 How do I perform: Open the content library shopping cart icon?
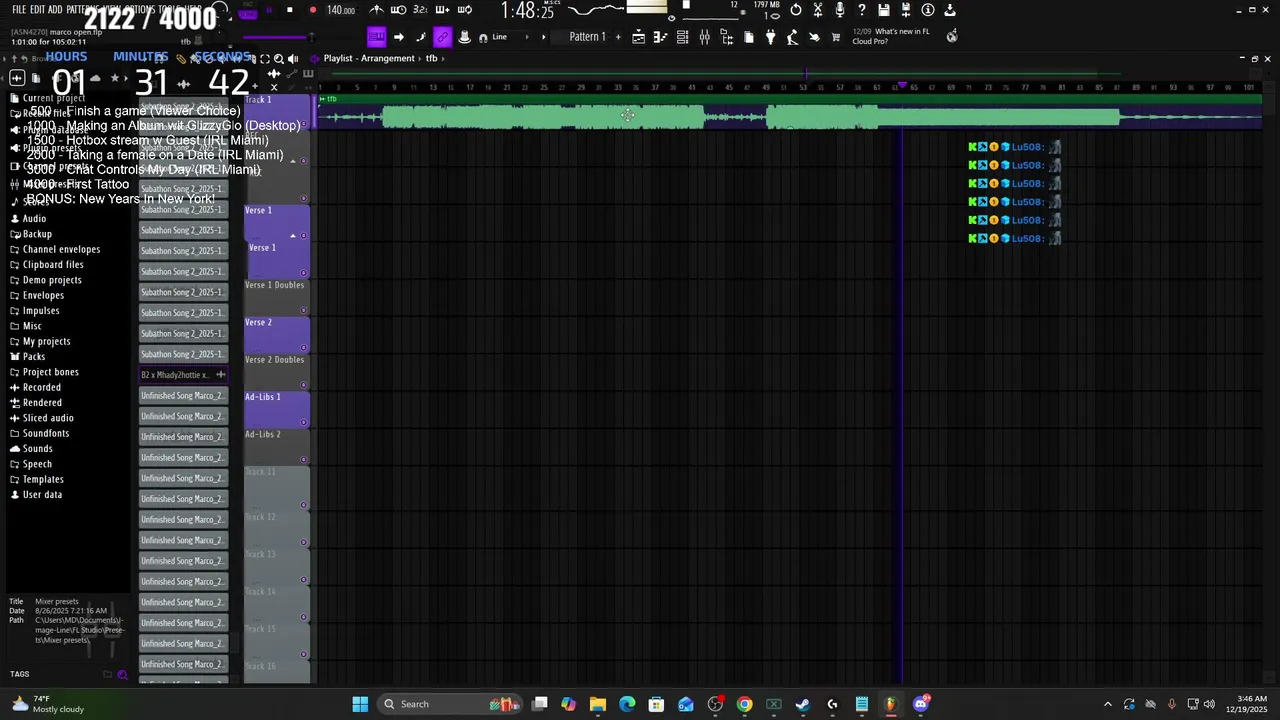pyautogui.click(x=836, y=37)
